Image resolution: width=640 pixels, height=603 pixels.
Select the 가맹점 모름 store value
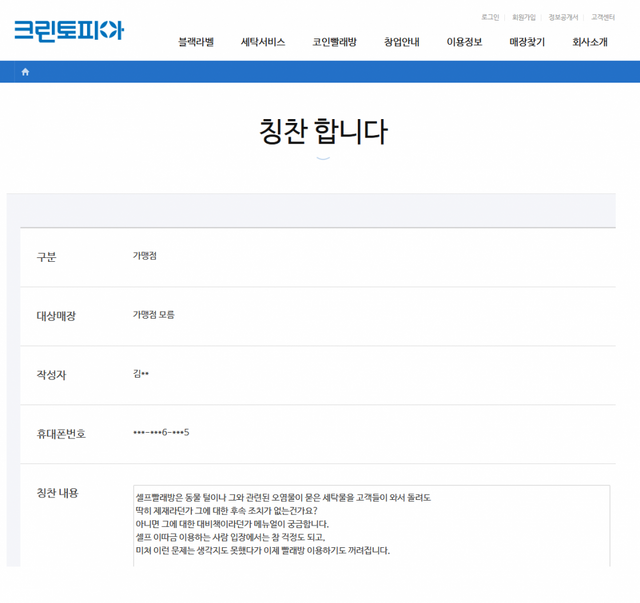pos(153,315)
